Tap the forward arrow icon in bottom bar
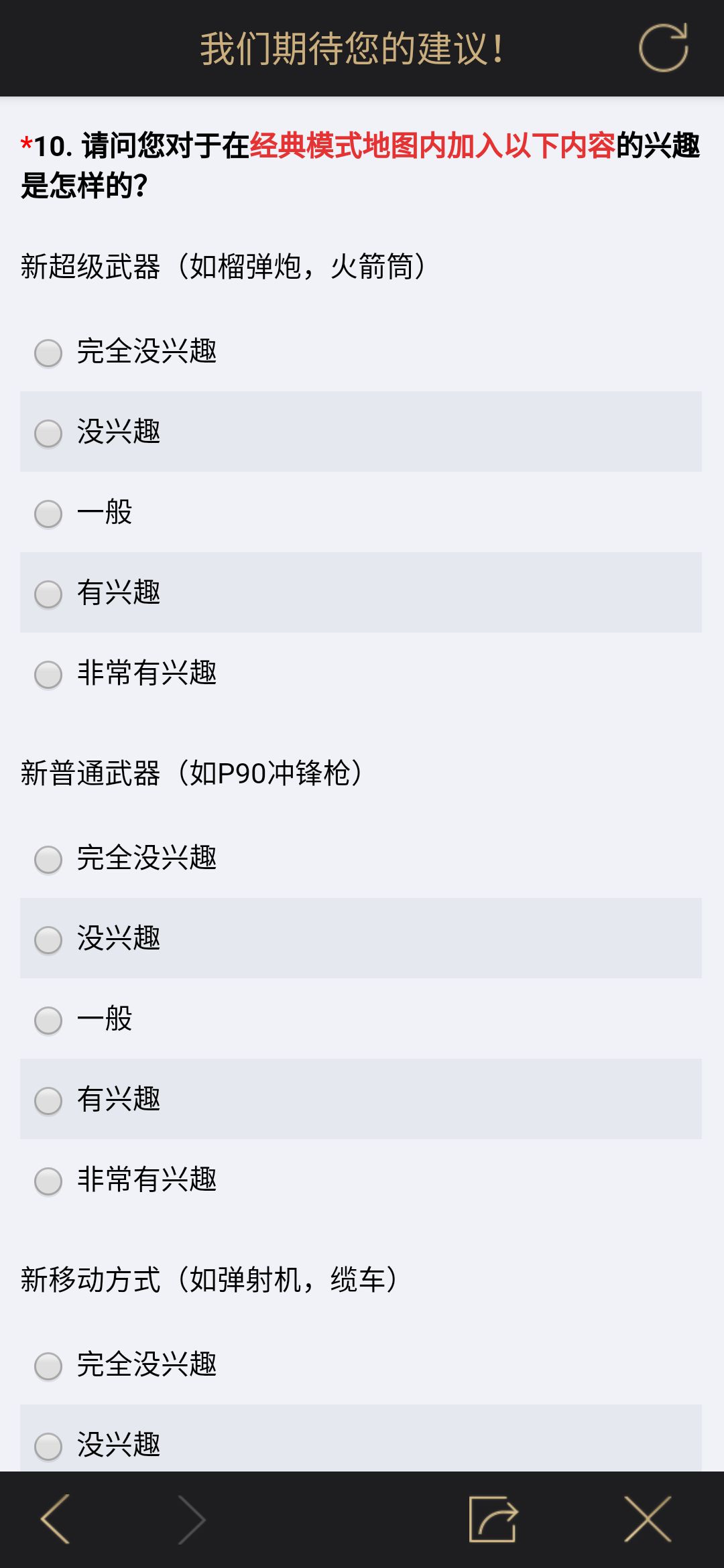This screenshot has width=724, height=1568. pyautogui.click(x=191, y=1519)
